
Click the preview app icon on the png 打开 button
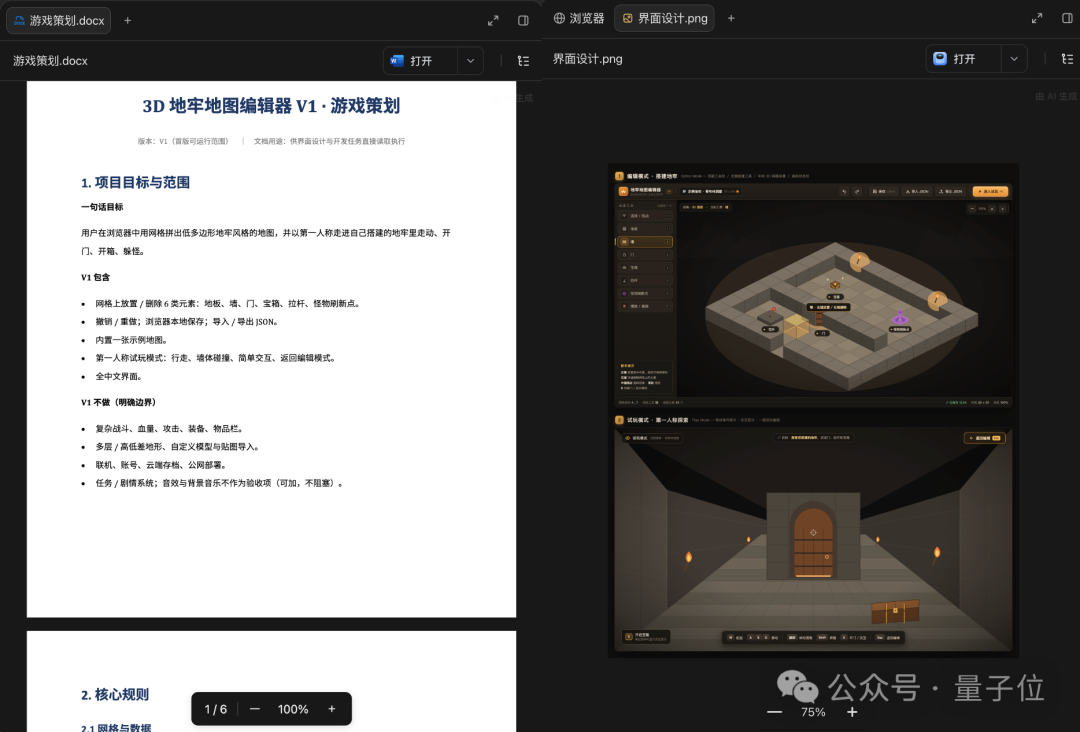pyautogui.click(x=939, y=59)
